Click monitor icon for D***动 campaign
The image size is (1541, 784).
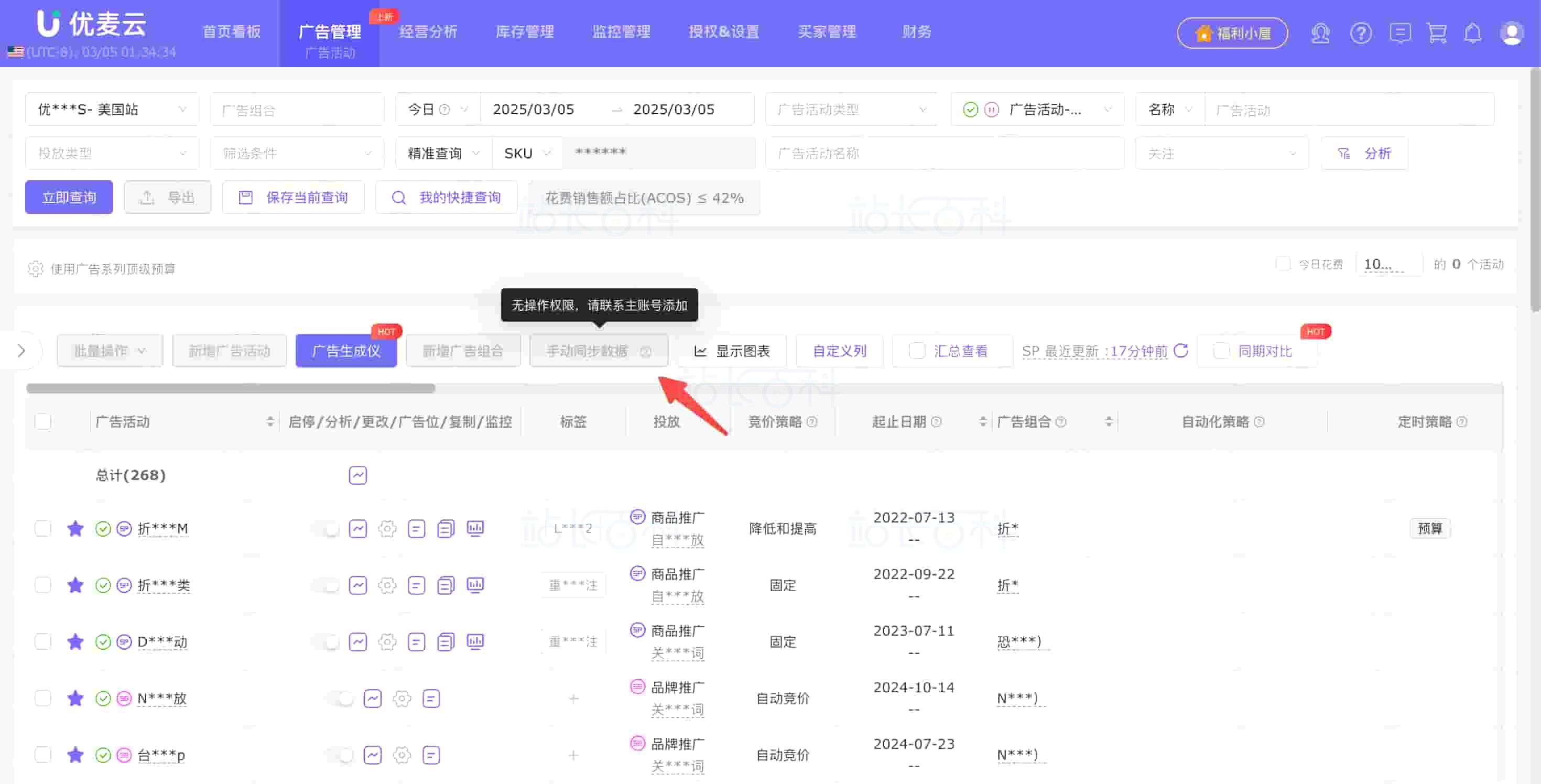[x=475, y=641]
